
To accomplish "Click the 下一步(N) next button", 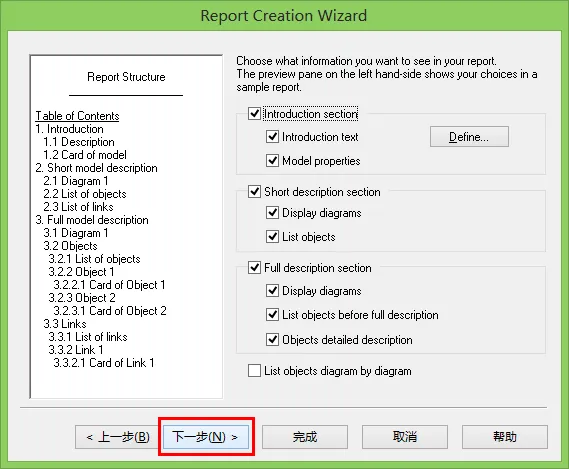I will coord(206,437).
